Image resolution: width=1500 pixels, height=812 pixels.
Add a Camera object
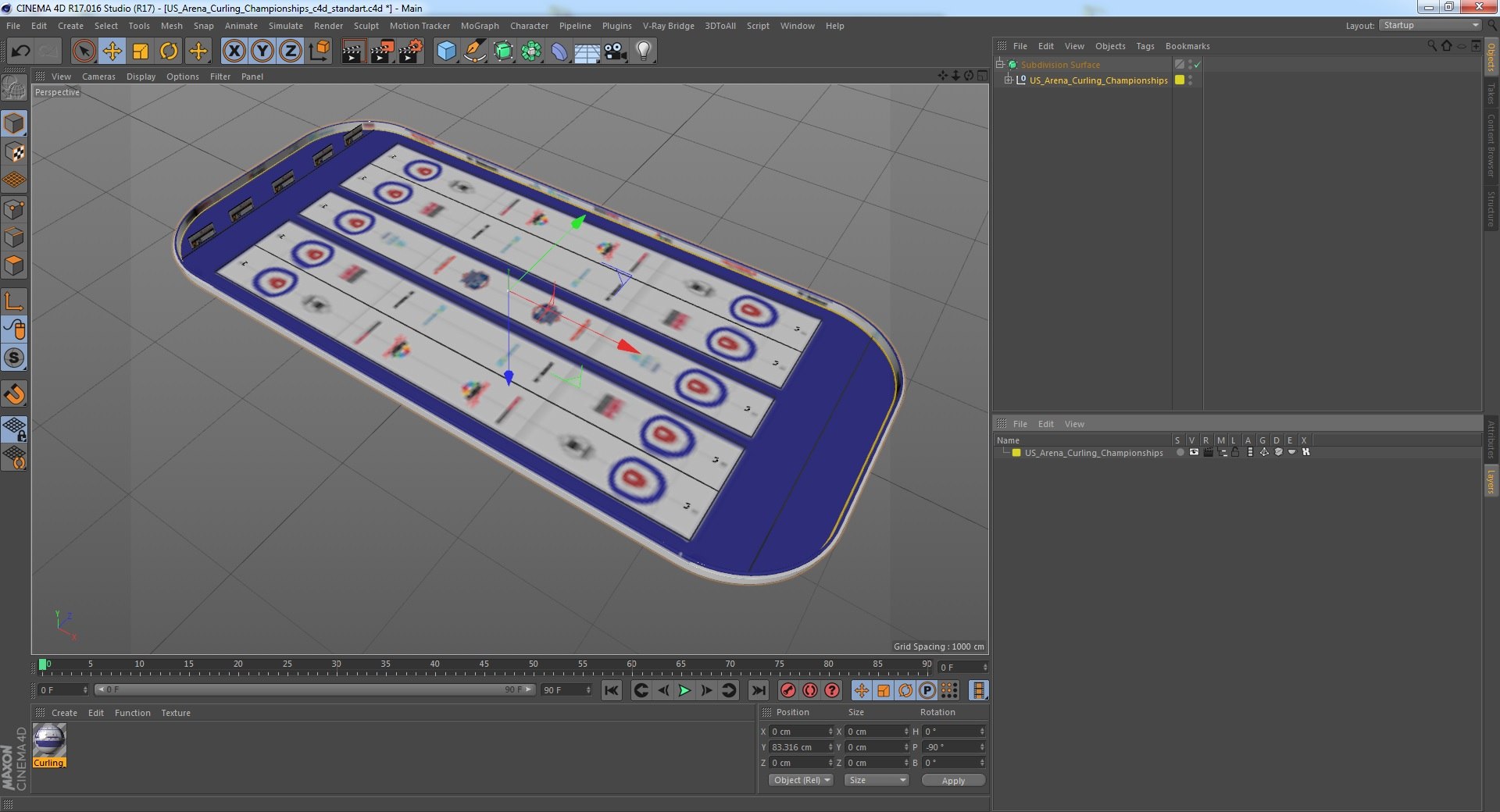click(616, 52)
